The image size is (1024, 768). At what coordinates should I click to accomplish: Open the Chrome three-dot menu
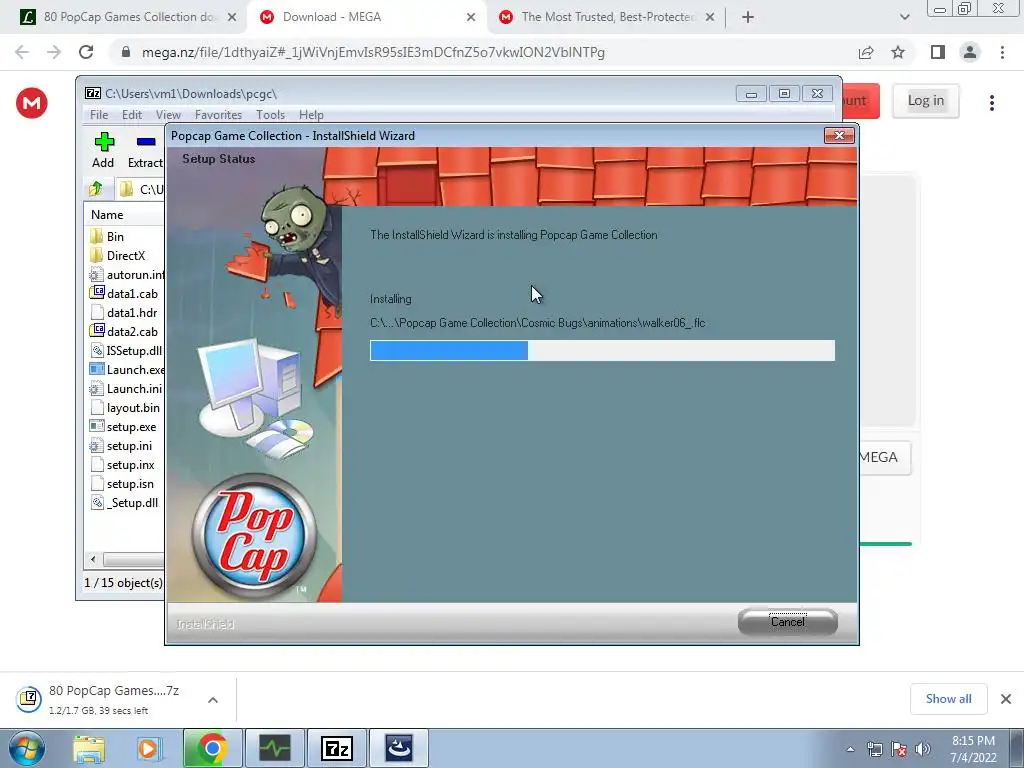[x=1002, y=52]
